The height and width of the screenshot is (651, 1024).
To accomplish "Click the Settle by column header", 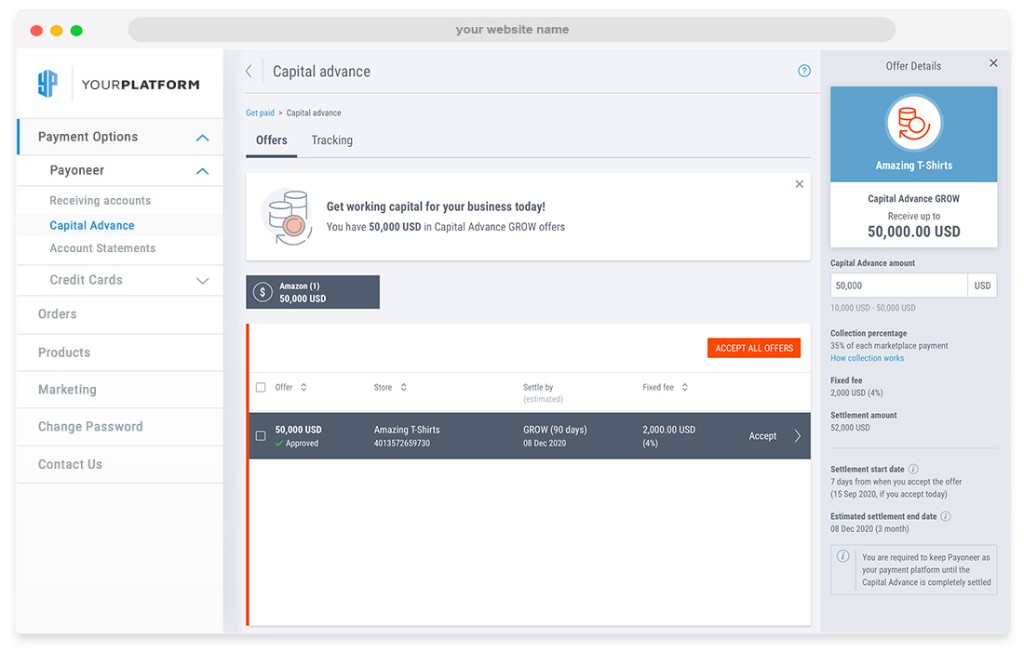I will pos(538,387).
